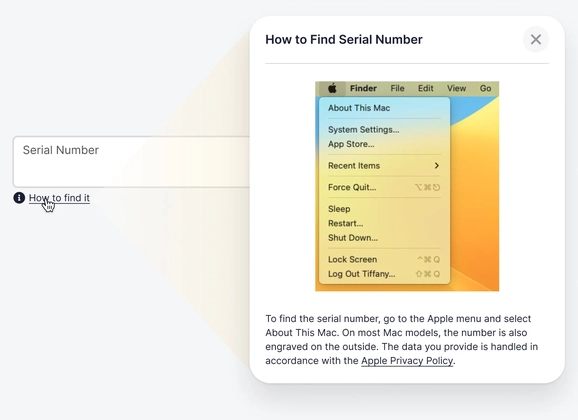Image resolution: width=578 pixels, height=420 pixels.
Task: Open the Apple Privacy Policy link
Action: (407, 361)
